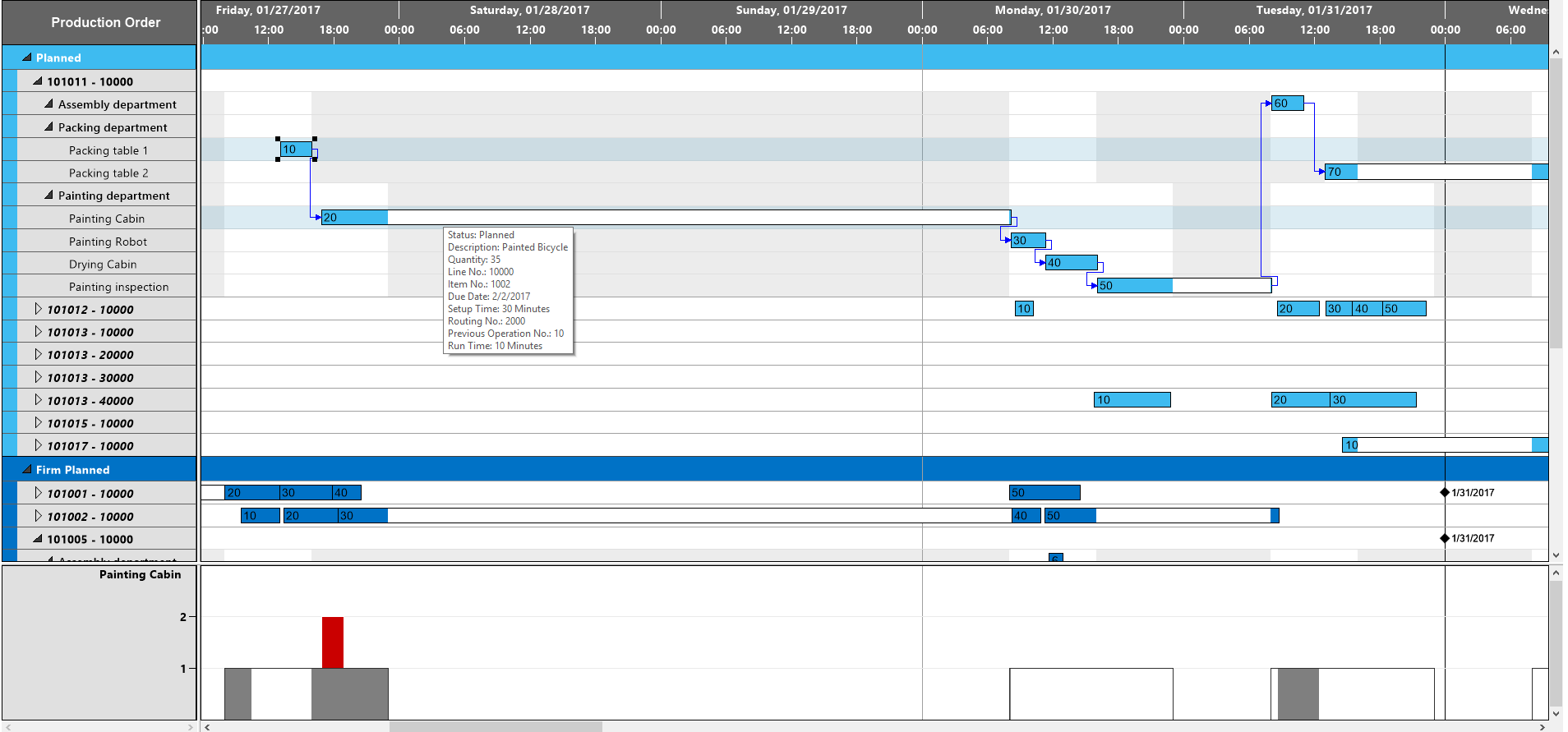Select operation 10 on Packing table 1
The height and width of the screenshot is (732, 1568).
(295, 150)
